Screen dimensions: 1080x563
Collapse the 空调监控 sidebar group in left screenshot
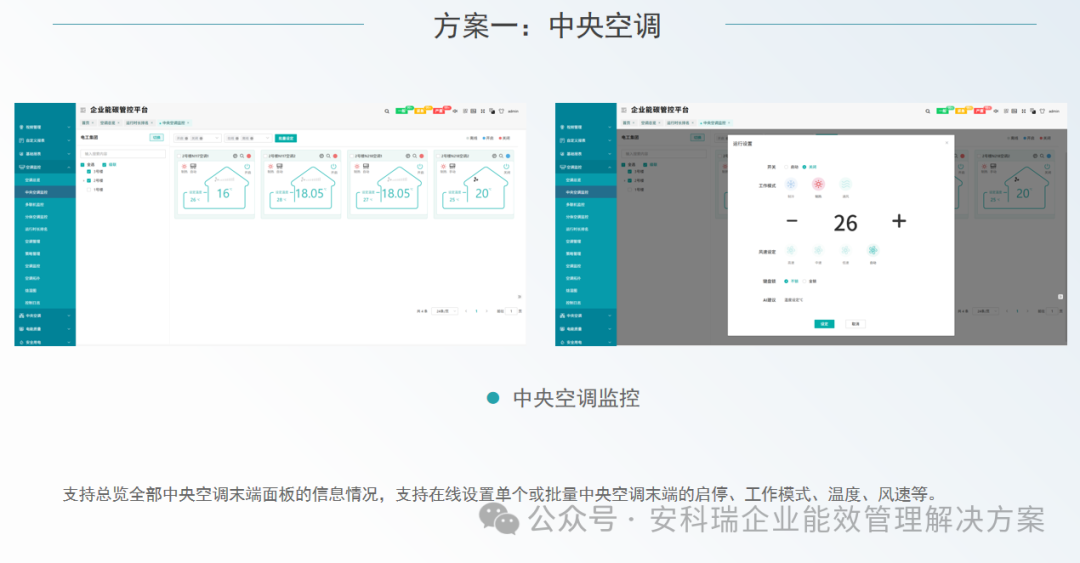pyautogui.click(x=45, y=167)
